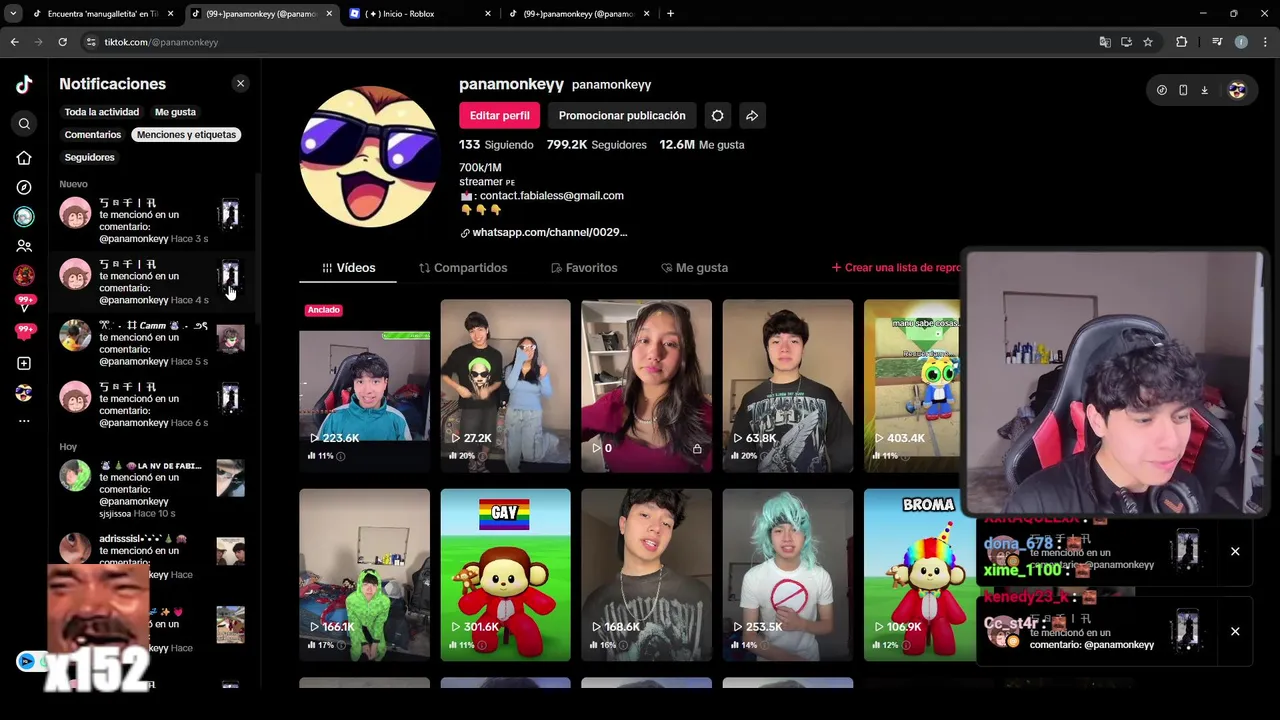This screenshot has width=1280, height=720.
Task: Open the Friends icon in the sidebar
Action: (x=24, y=246)
